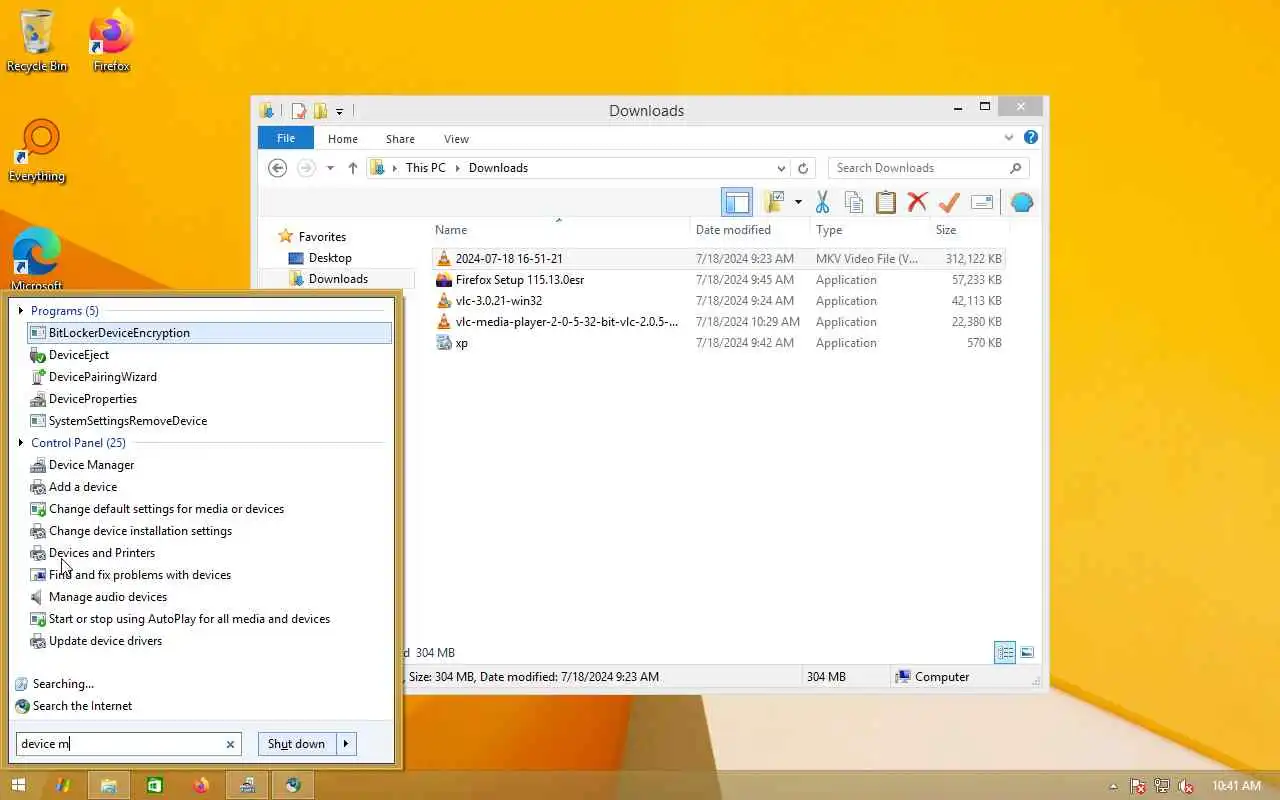The image size is (1280, 800).
Task: Click the Rename icon in toolbar
Action: coord(982,202)
